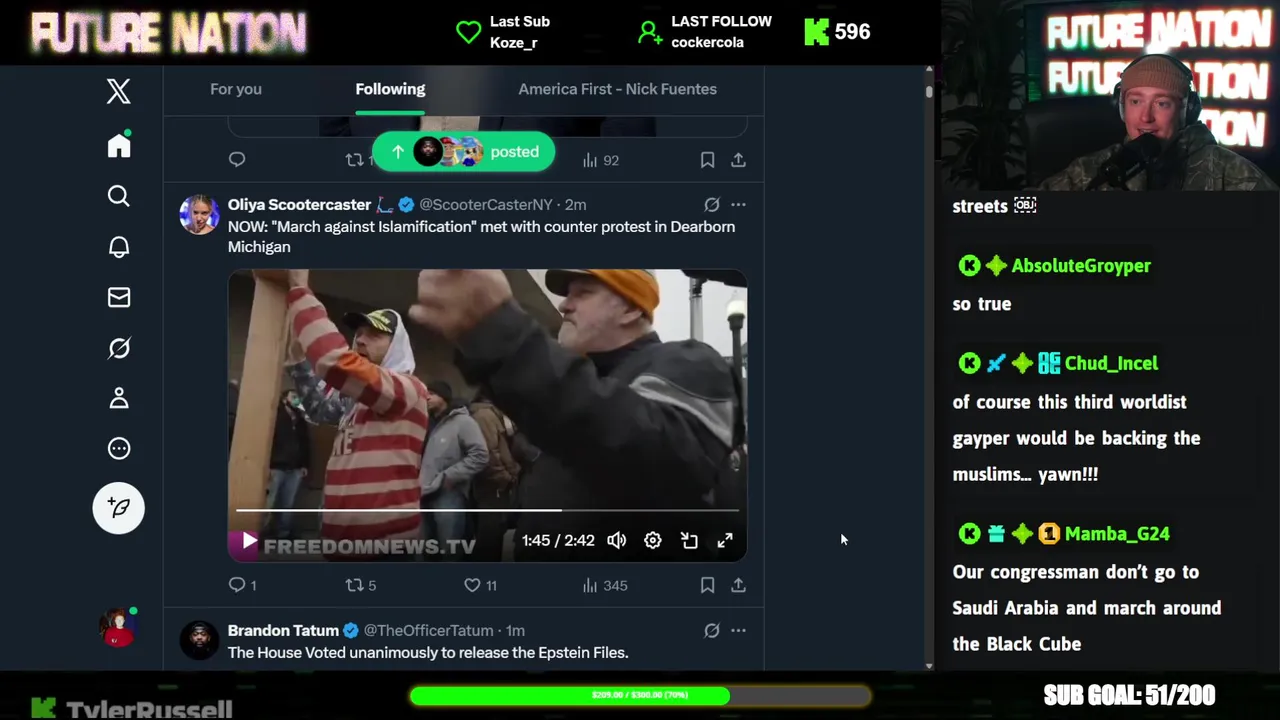
Task: Repost the Scootercaster post with 5 reposts
Action: click(x=360, y=585)
